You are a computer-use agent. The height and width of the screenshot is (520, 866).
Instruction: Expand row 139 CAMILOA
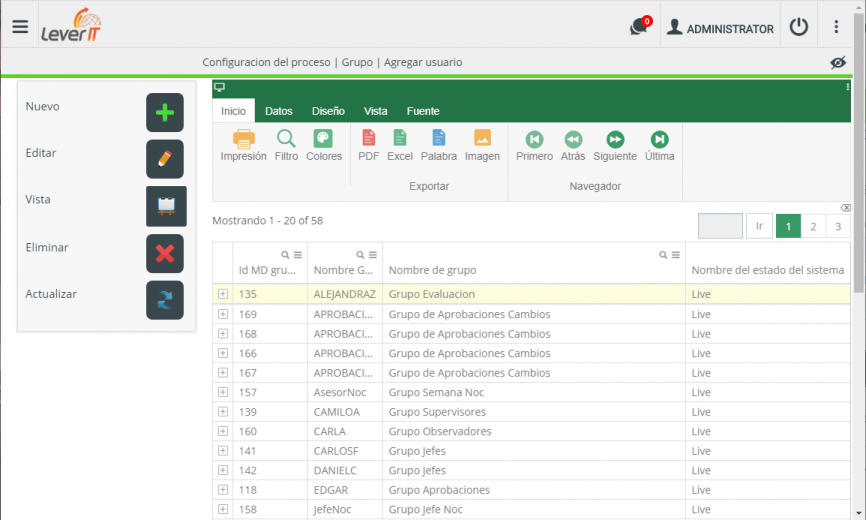[x=223, y=411]
